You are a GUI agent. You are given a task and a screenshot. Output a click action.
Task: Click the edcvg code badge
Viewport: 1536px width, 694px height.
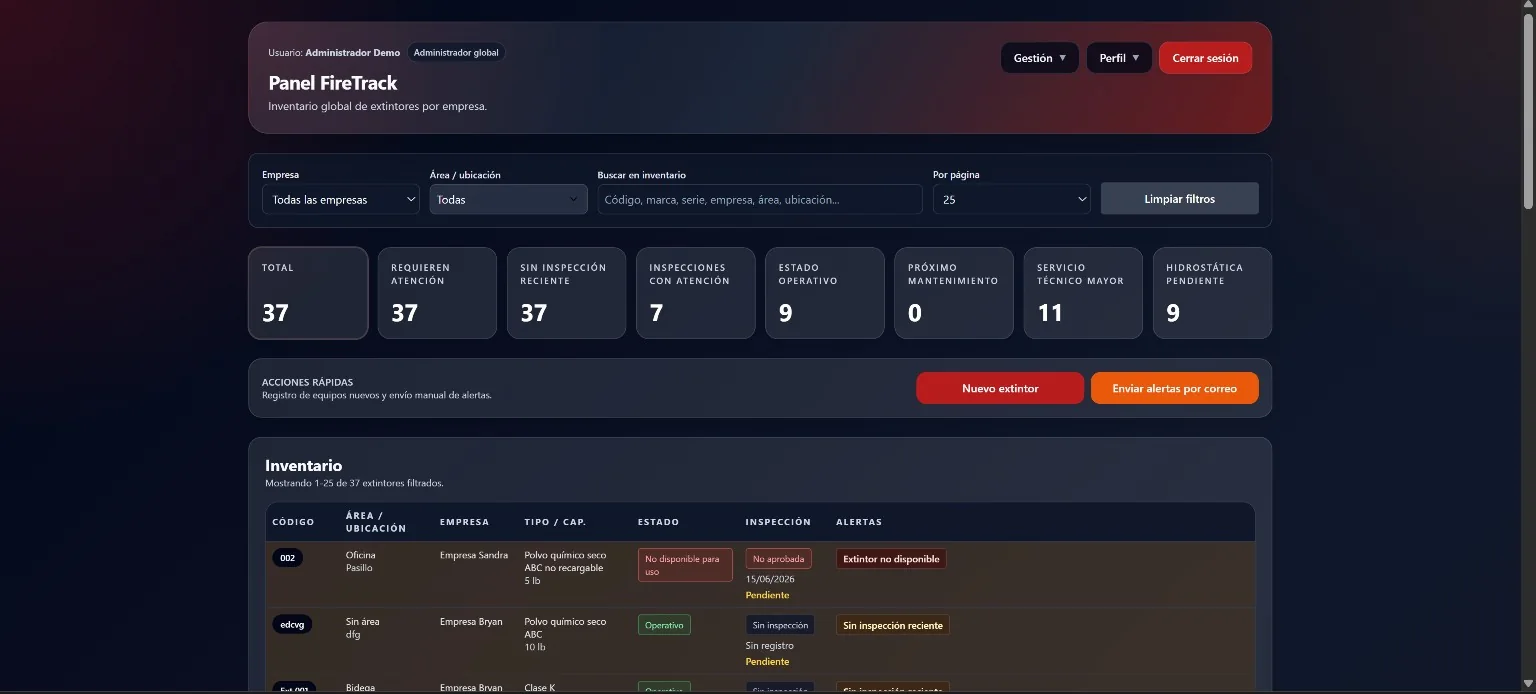[292, 624]
